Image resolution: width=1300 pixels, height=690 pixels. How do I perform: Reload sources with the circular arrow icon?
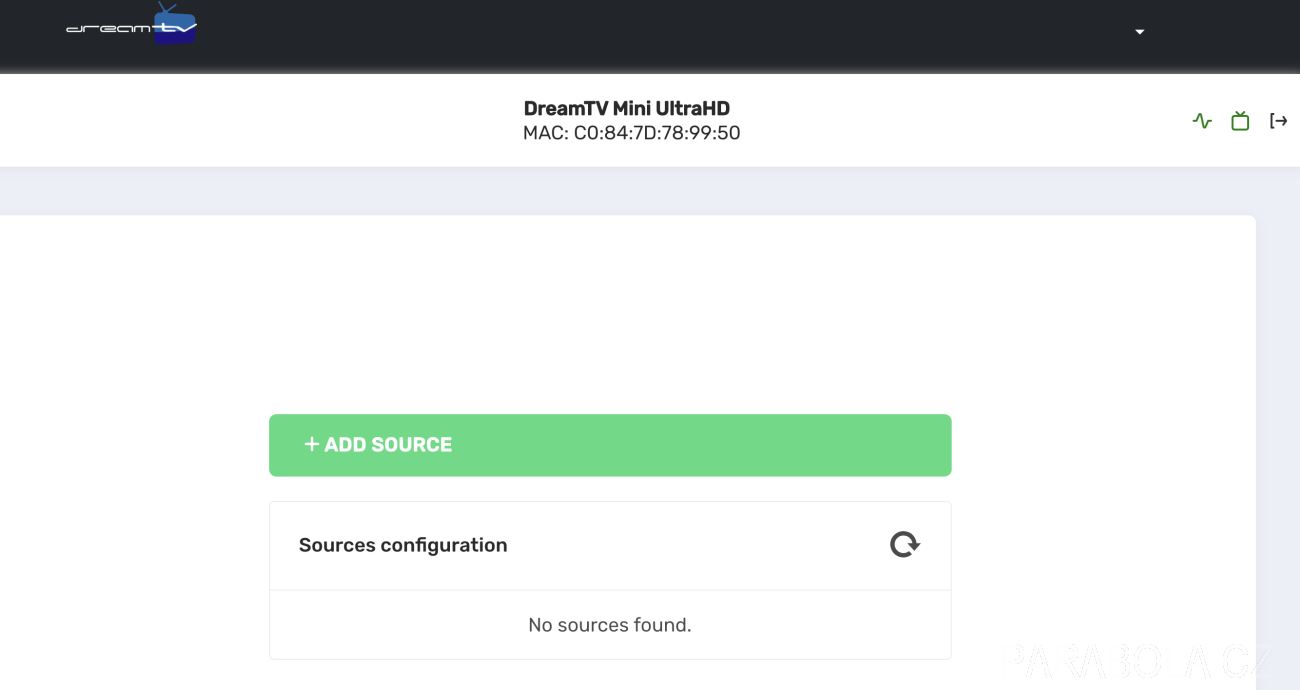click(905, 545)
